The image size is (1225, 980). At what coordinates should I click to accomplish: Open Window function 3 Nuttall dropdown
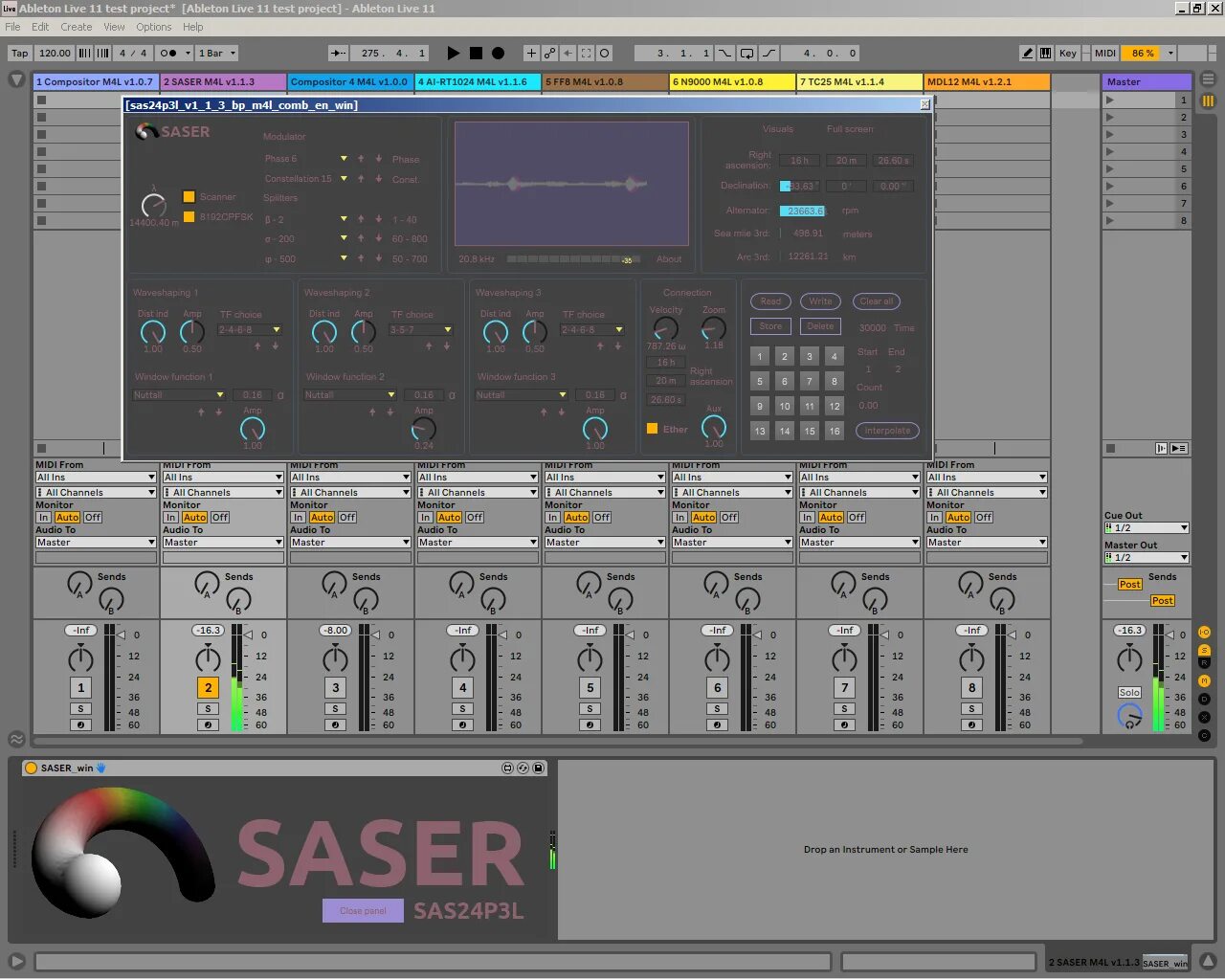pyautogui.click(x=521, y=394)
